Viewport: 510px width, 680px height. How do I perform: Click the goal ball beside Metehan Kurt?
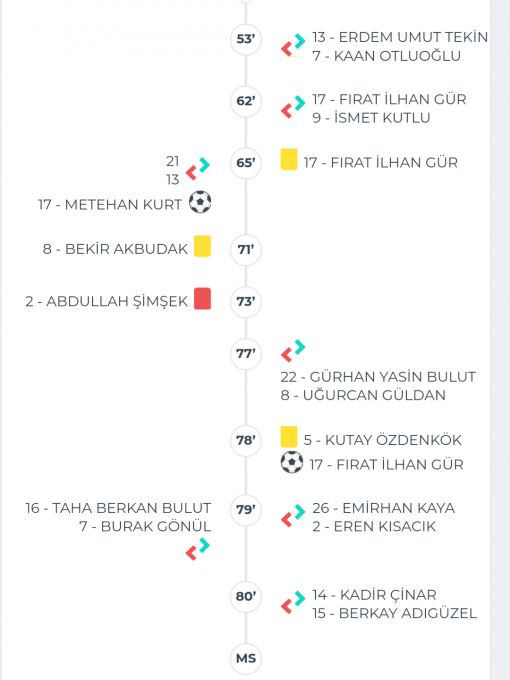pos(200,202)
